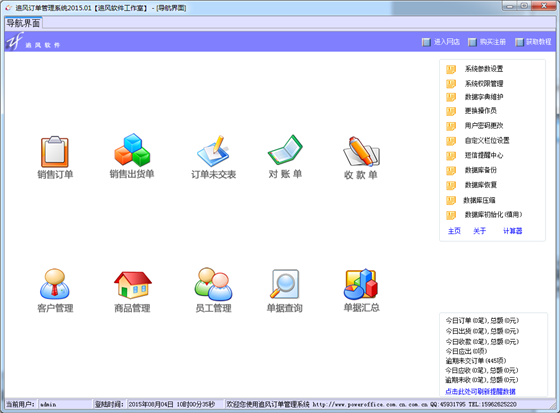
Task: Click 点击此处可刷新提醒数据 refresh link
Action: coord(480,392)
